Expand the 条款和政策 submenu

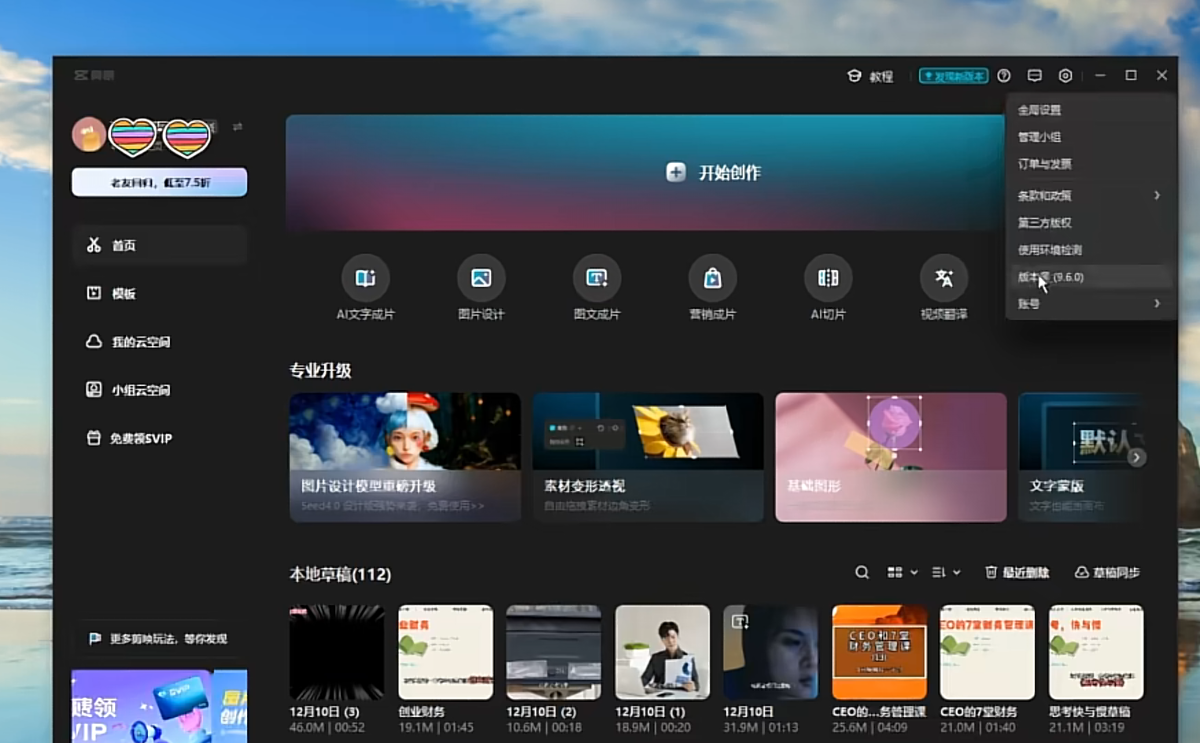point(1089,196)
